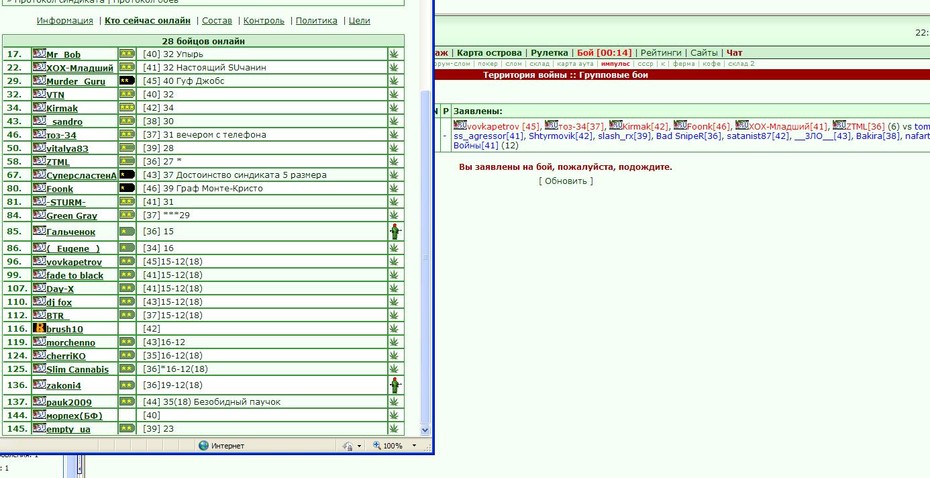The width and height of the screenshot is (930, 478).
Task: Click the red figure icon in the zakoni4 row
Action: tap(396, 385)
